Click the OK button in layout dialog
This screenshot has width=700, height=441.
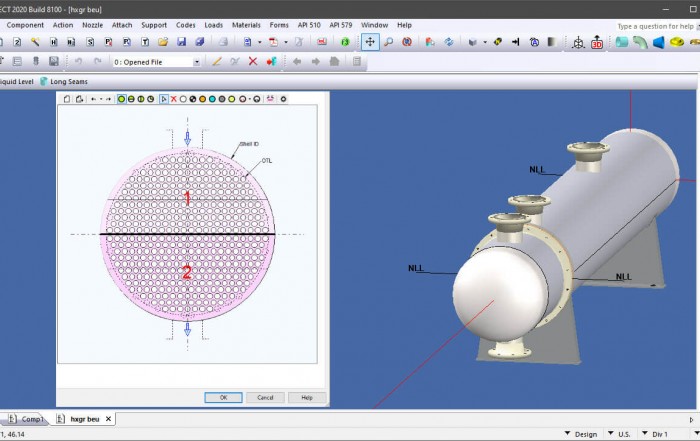223,397
